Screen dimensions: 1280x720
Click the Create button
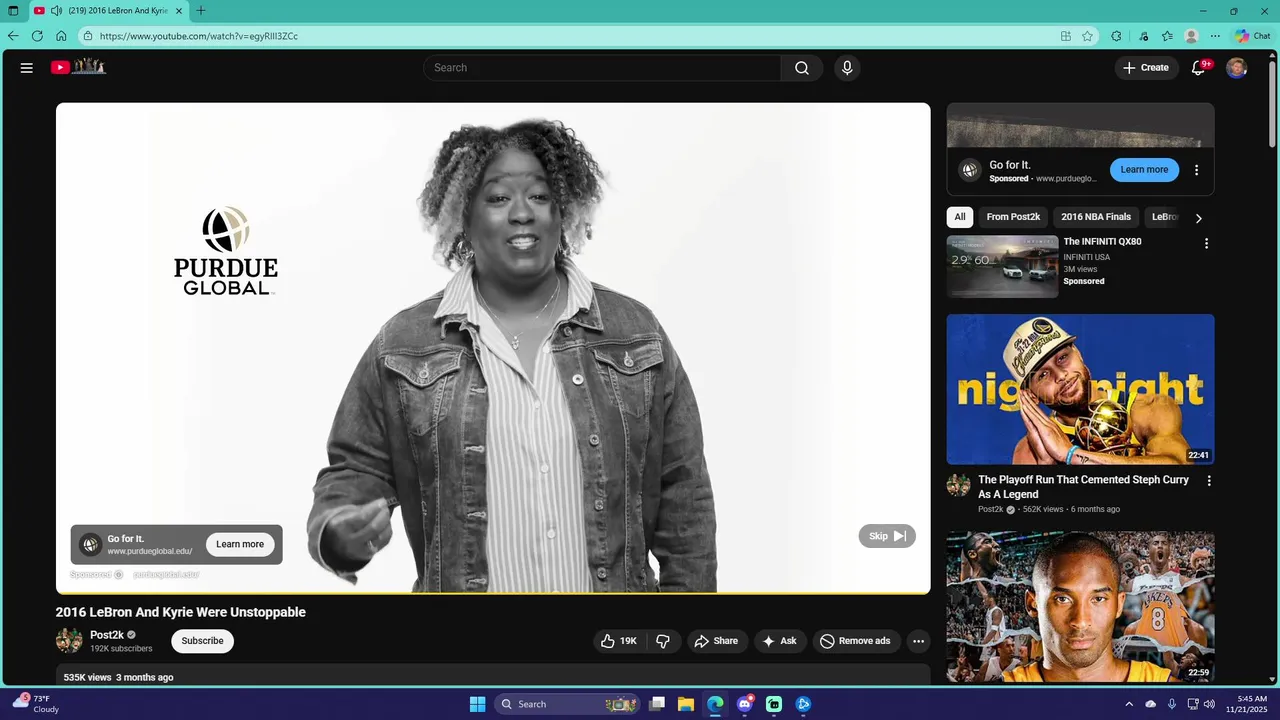pyautogui.click(x=1146, y=68)
